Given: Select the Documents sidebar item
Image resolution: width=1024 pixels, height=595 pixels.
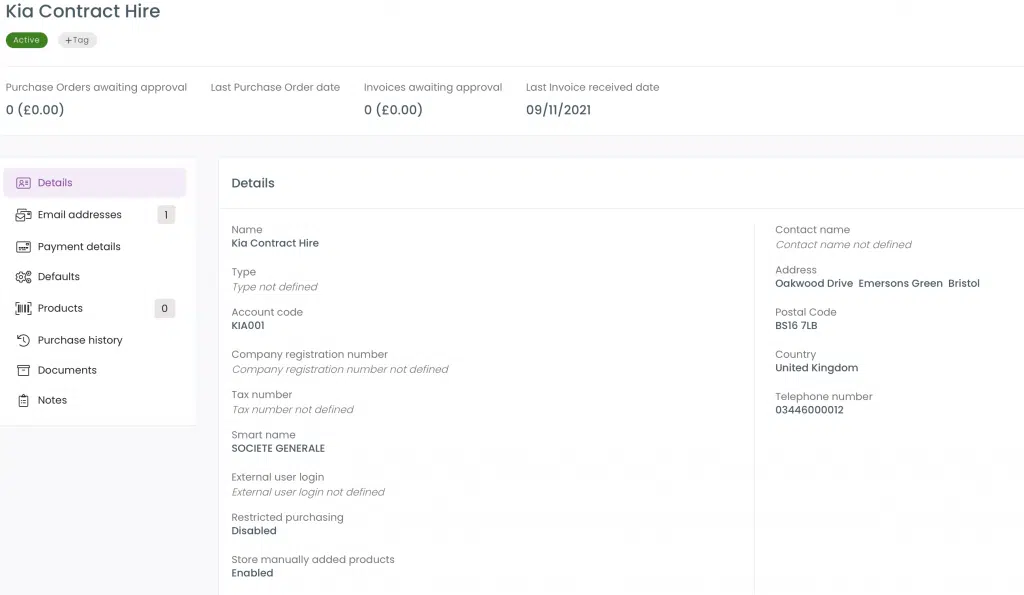Looking at the screenshot, I should point(95,370).
